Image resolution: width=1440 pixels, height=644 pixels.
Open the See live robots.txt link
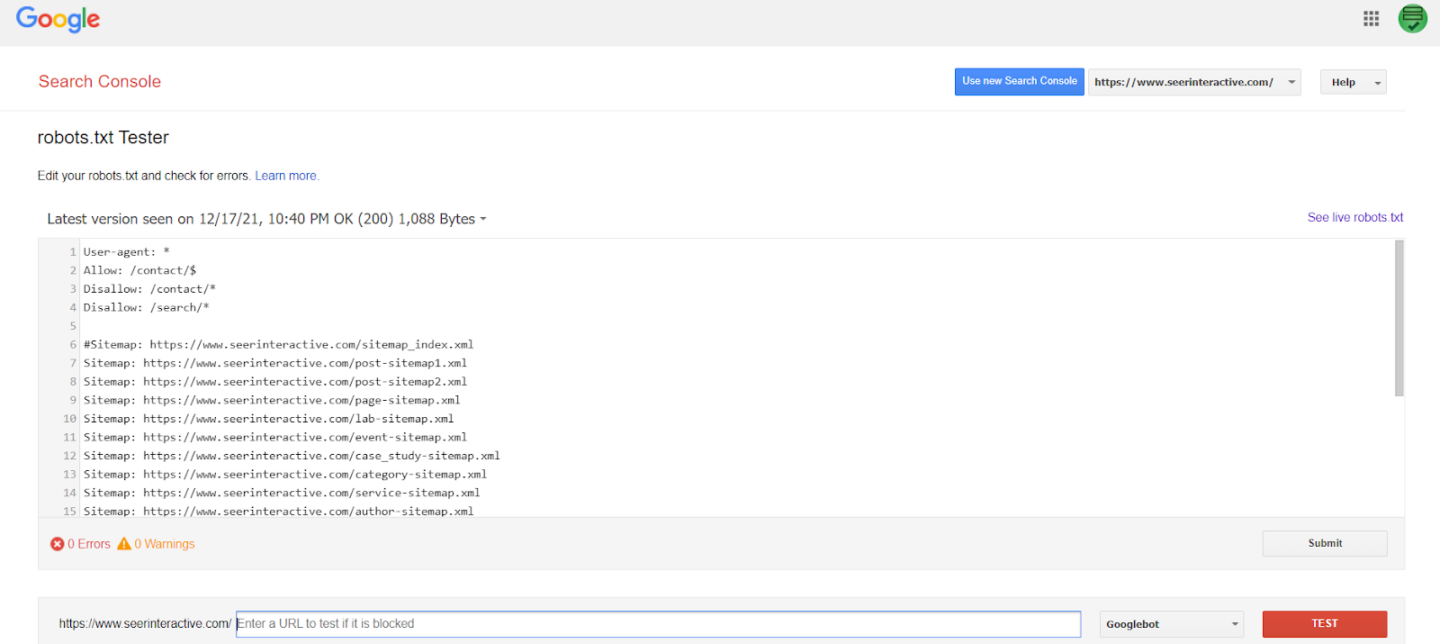1354,217
